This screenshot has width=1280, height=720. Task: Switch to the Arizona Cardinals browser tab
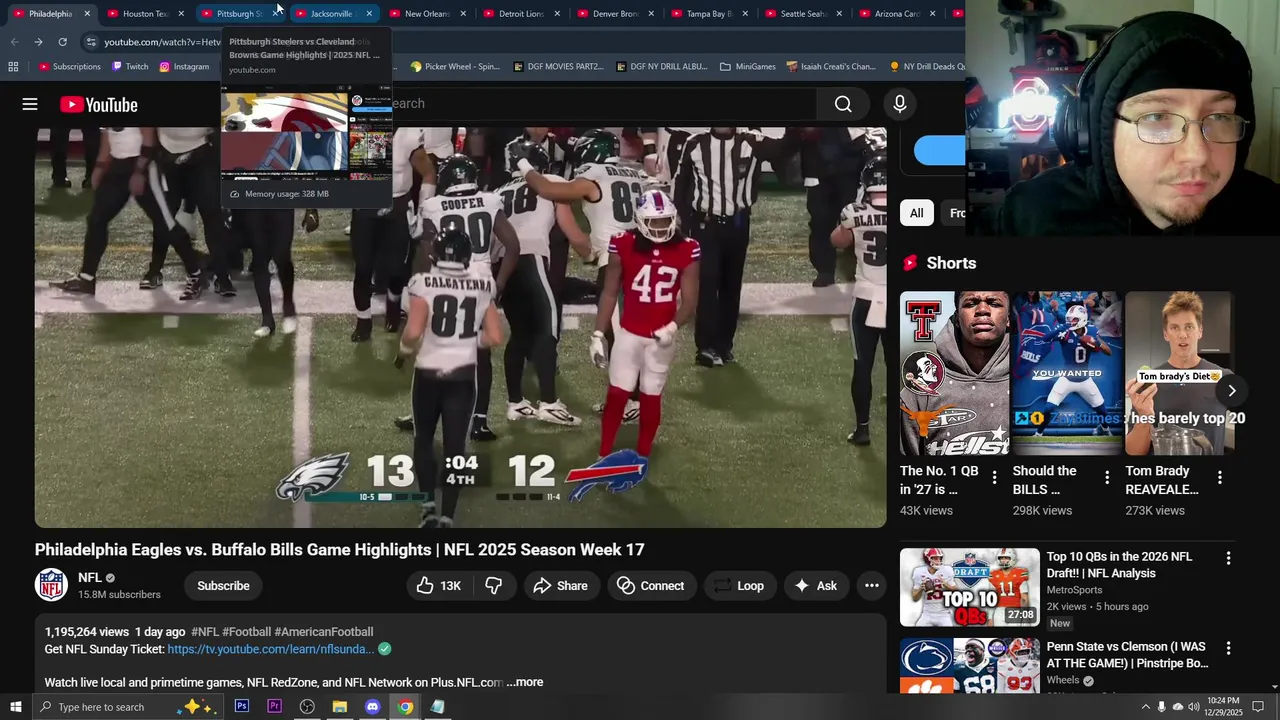pos(896,14)
